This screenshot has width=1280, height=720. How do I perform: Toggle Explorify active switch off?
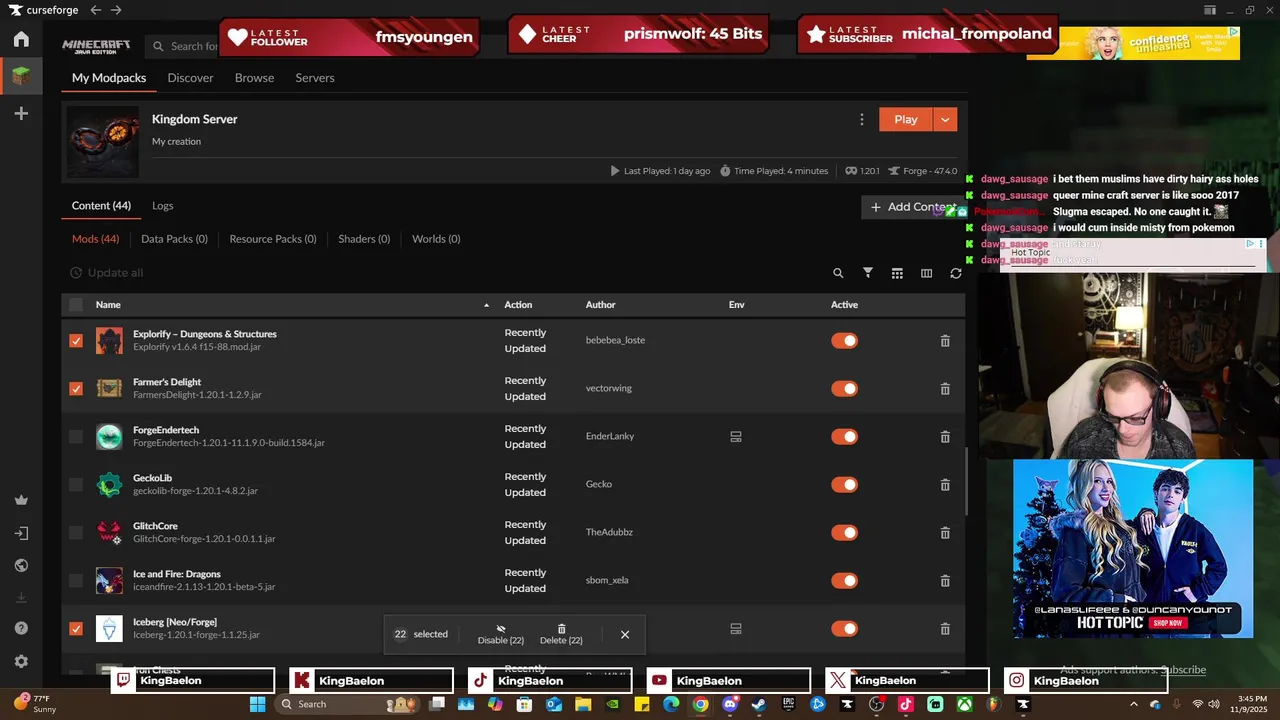[845, 341]
